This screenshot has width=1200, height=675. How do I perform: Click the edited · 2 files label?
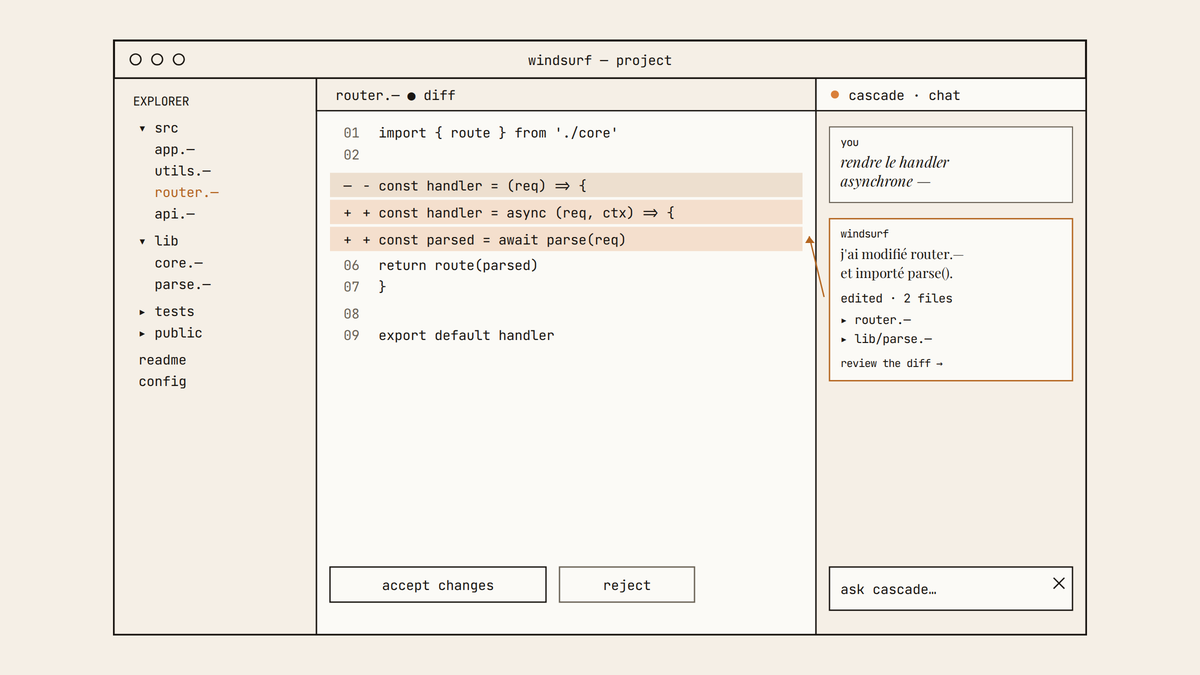(x=896, y=298)
